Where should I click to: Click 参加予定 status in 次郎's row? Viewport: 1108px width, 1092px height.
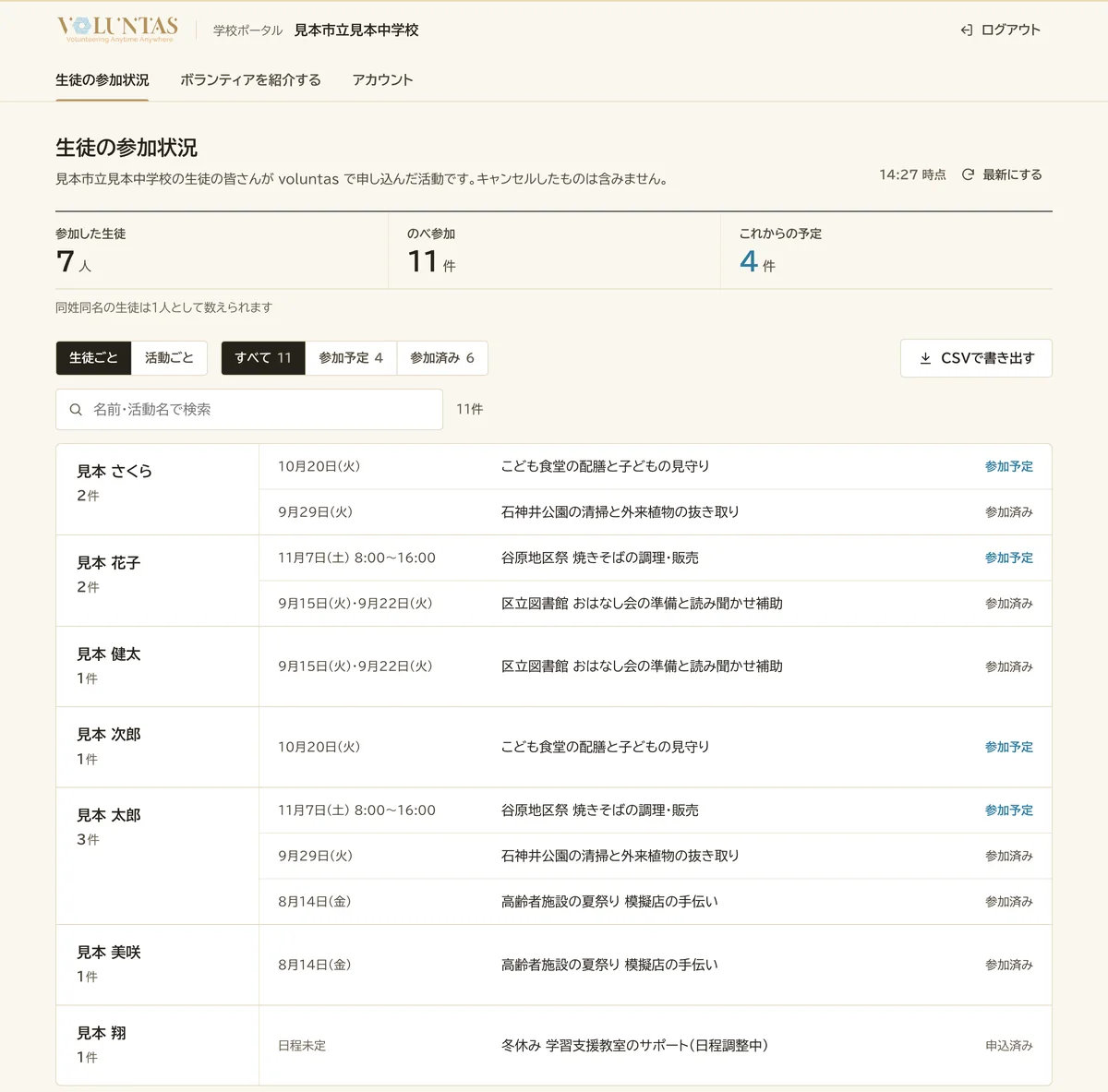pos(1009,747)
